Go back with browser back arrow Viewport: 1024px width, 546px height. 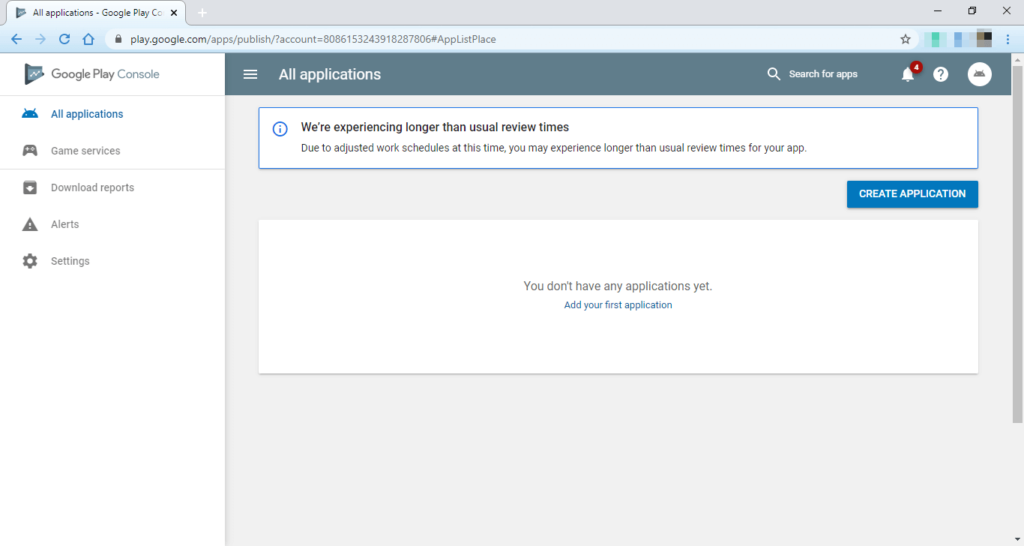pos(16,39)
